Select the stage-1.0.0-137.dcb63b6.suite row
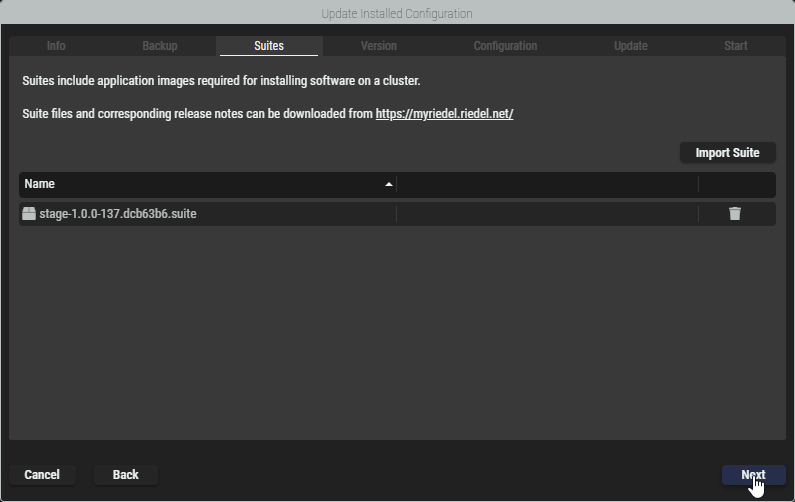The height and width of the screenshot is (502, 795). pyautogui.click(x=200, y=214)
